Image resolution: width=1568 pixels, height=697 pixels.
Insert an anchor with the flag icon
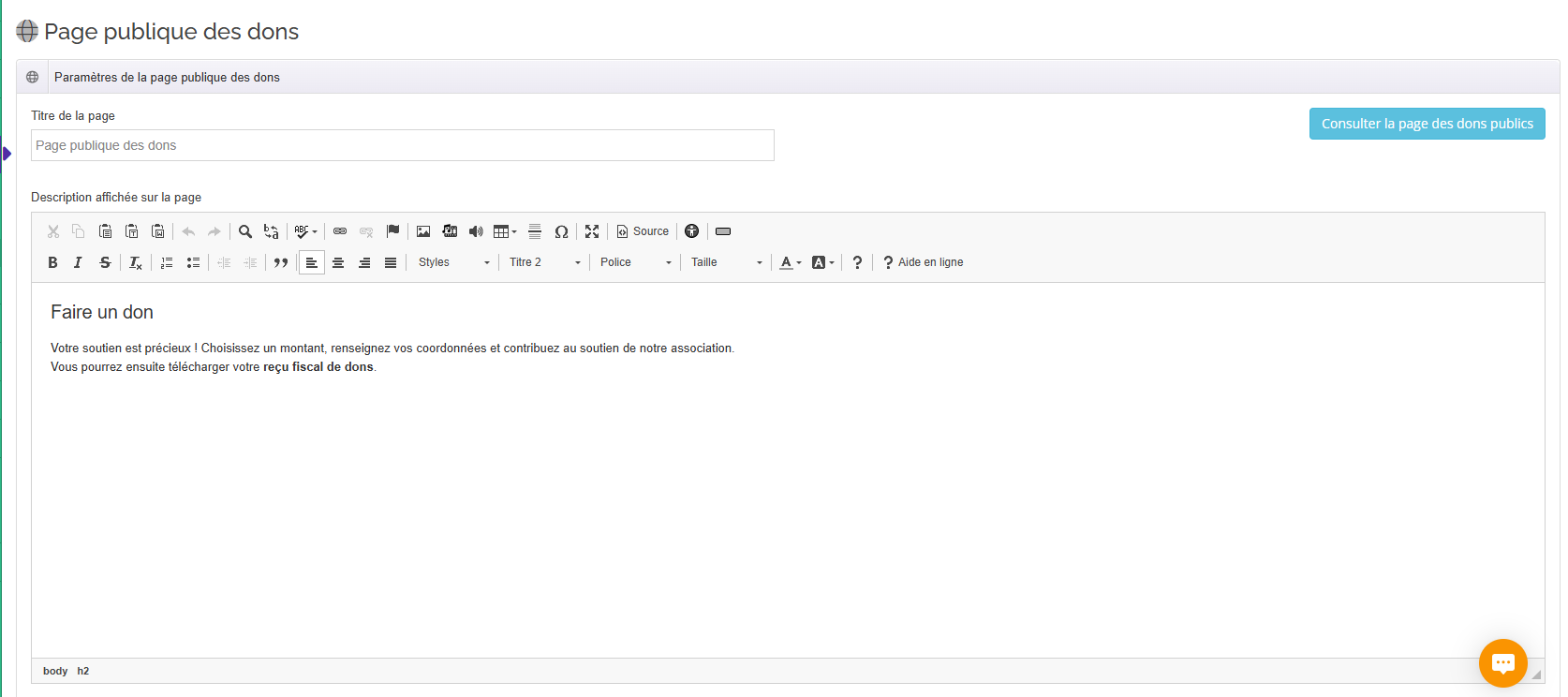[392, 231]
